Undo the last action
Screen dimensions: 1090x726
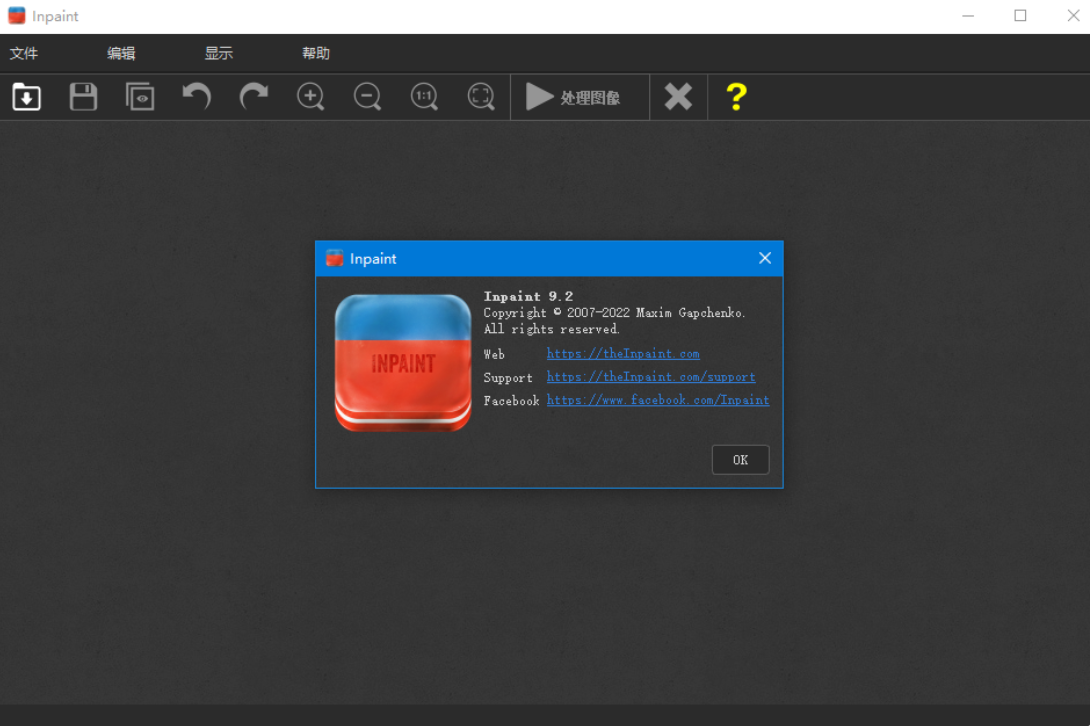tap(197, 97)
